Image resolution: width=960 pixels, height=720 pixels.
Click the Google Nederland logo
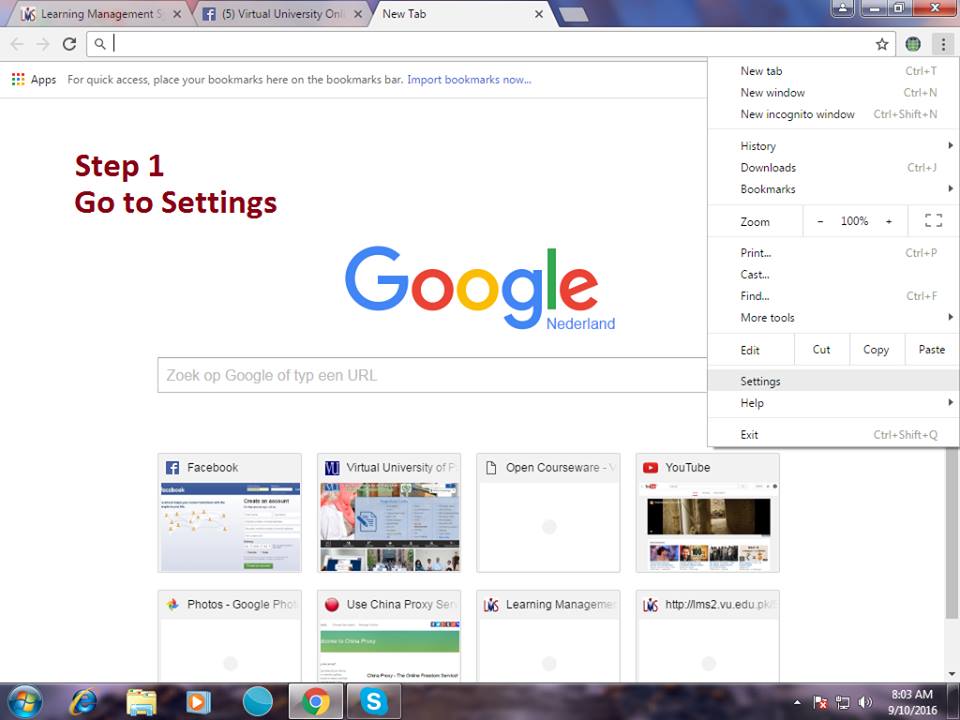pyautogui.click(x=480, y=288)
